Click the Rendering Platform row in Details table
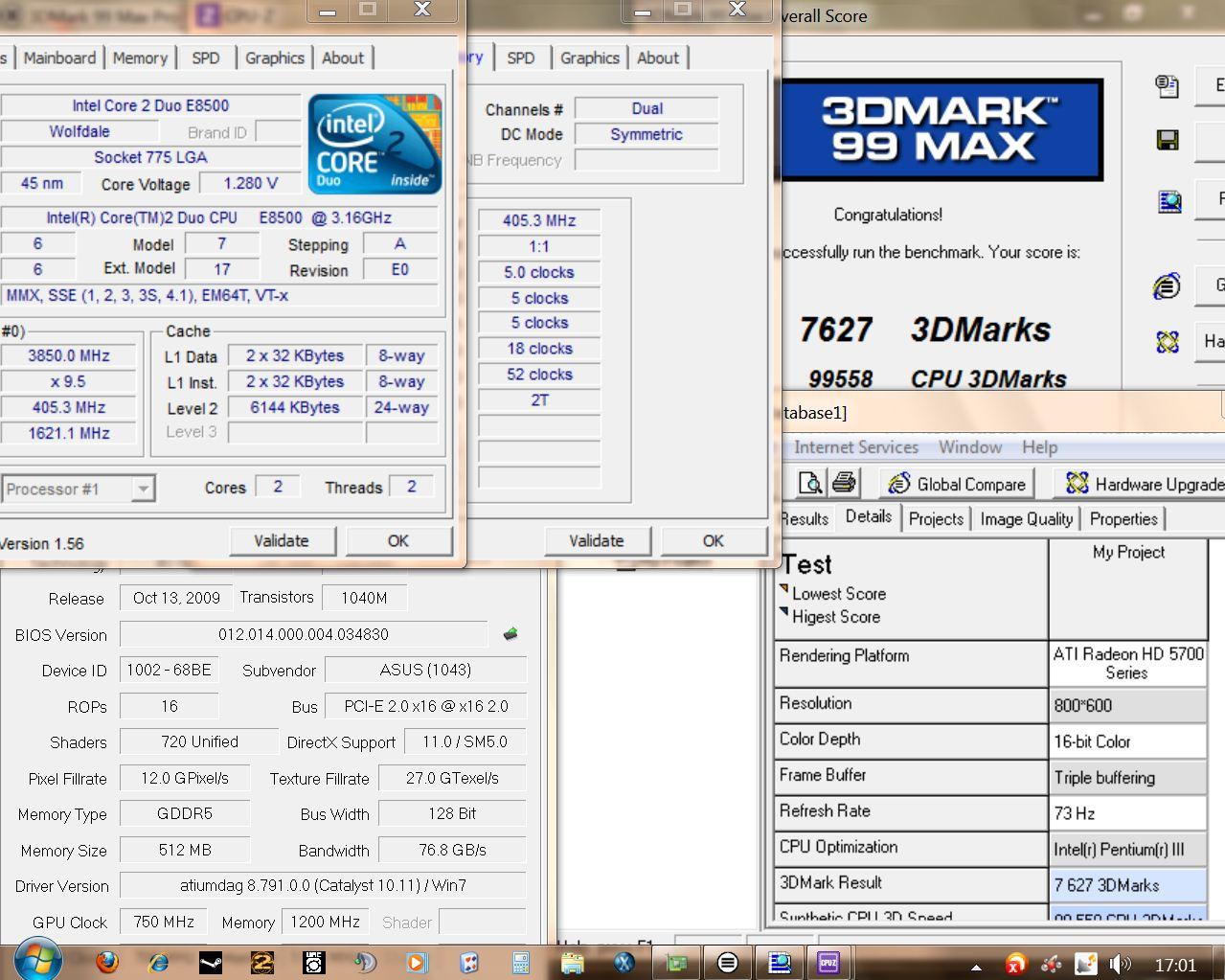This screenshot has width=1225, height=980. click(990, 663)
